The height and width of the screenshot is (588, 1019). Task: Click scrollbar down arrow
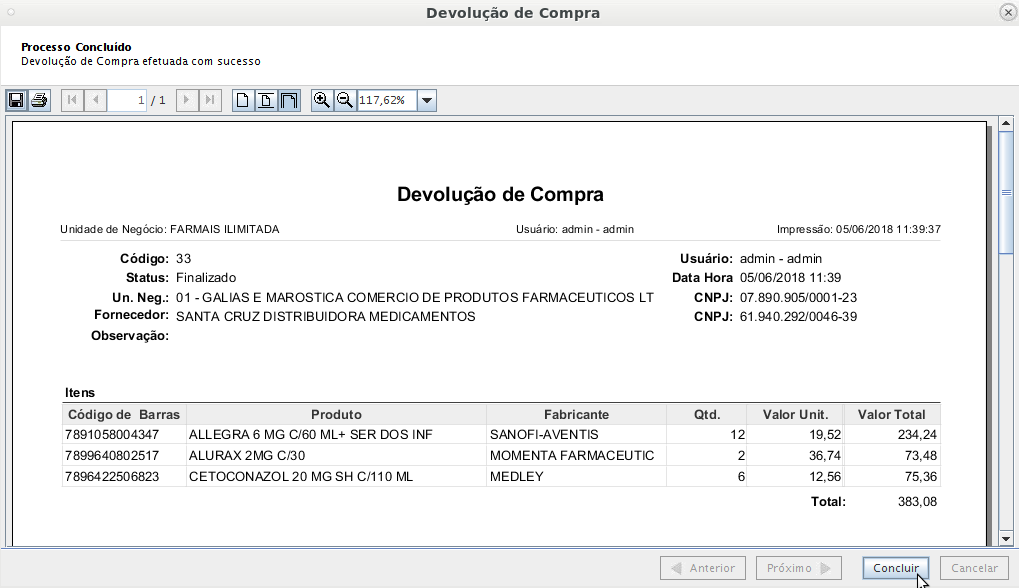(x=1006, y=539)
